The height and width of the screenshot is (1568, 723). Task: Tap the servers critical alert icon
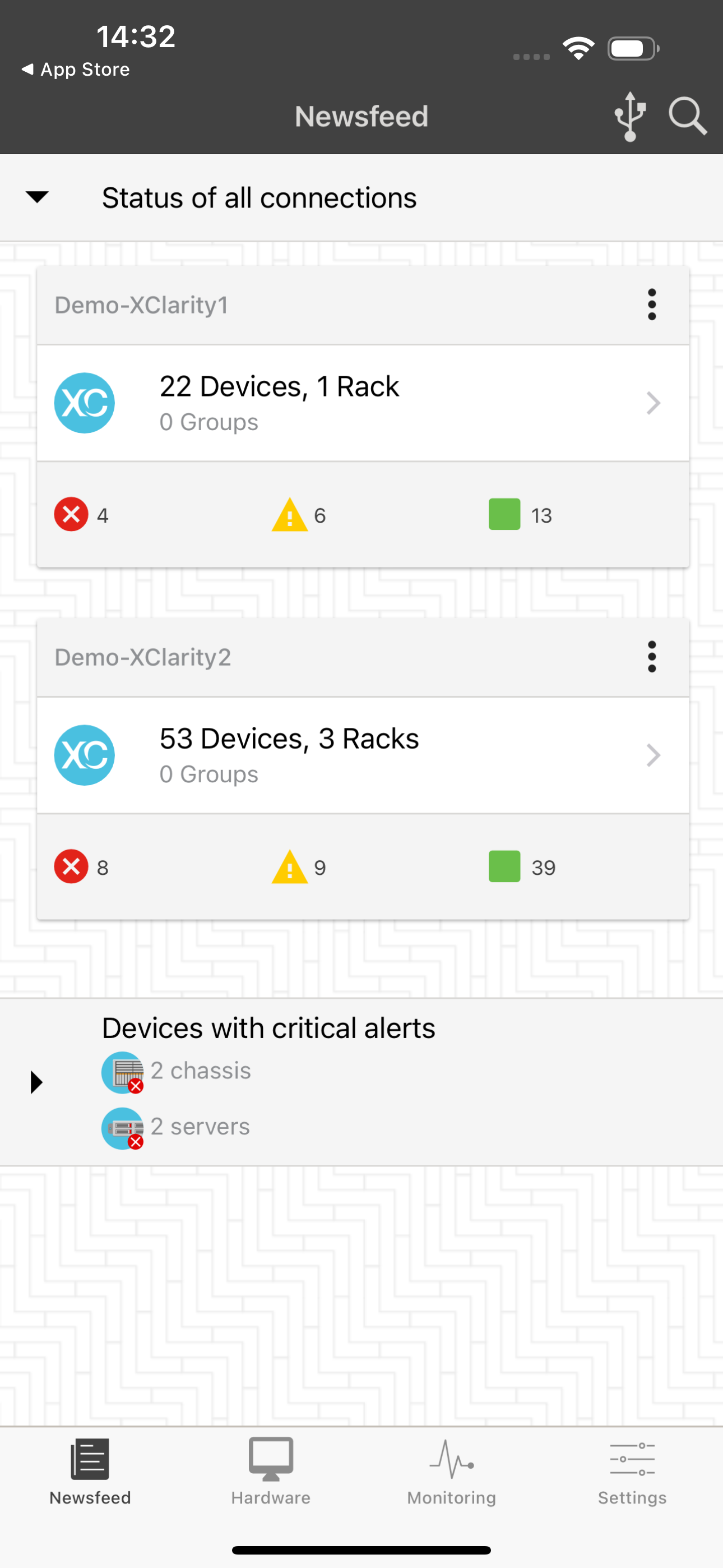[x=122, y=1128]
